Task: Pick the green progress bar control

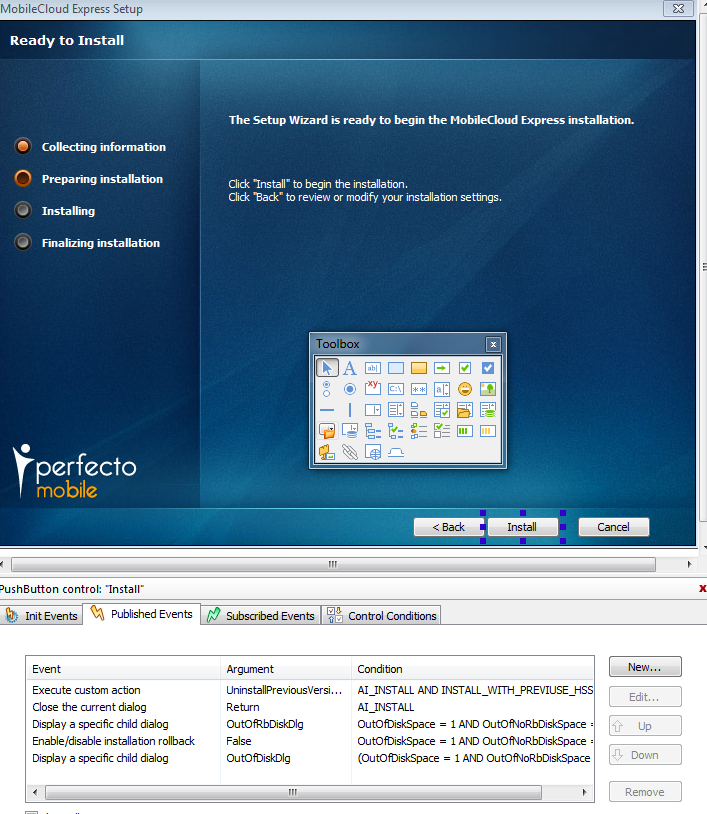Action: pos(465,431)
